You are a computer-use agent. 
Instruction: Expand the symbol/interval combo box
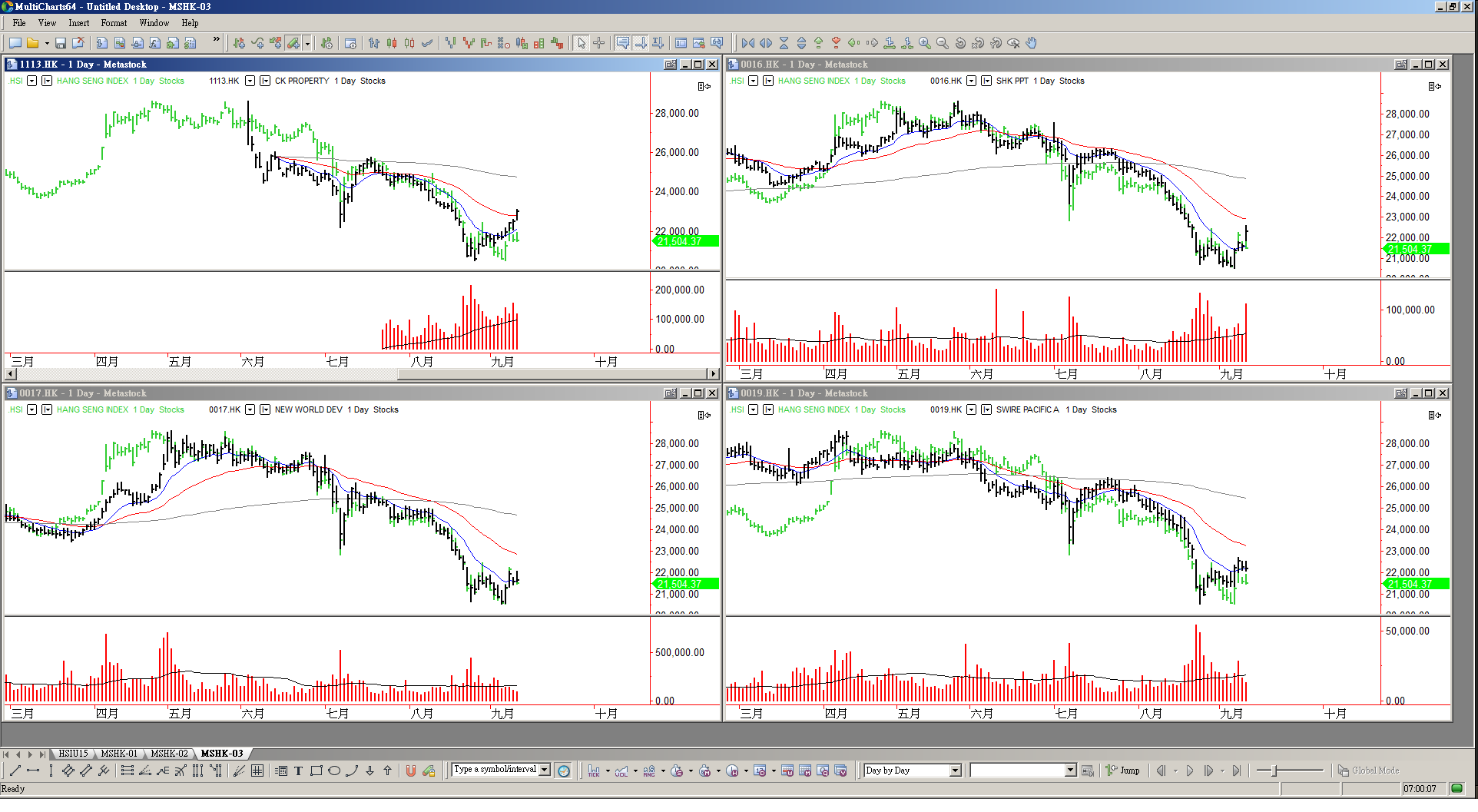point(545,770)
